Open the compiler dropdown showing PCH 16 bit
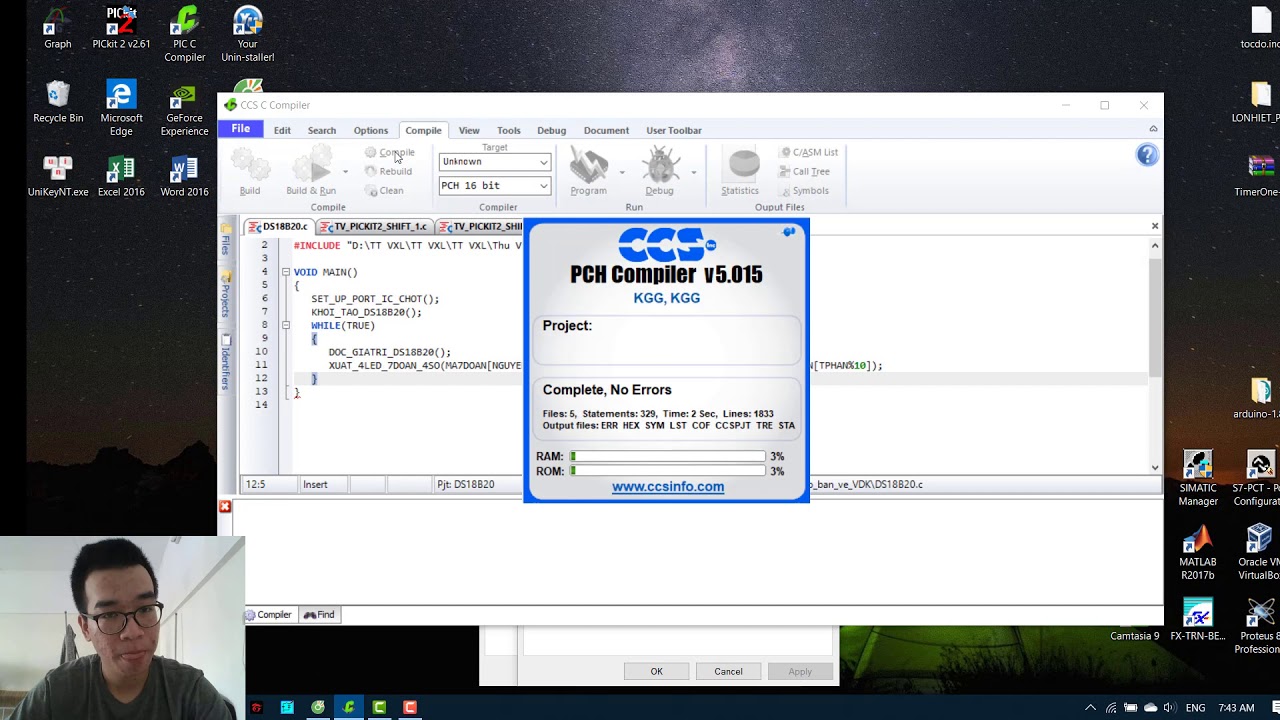This screenshot has height=720, width=1280. 495,186
